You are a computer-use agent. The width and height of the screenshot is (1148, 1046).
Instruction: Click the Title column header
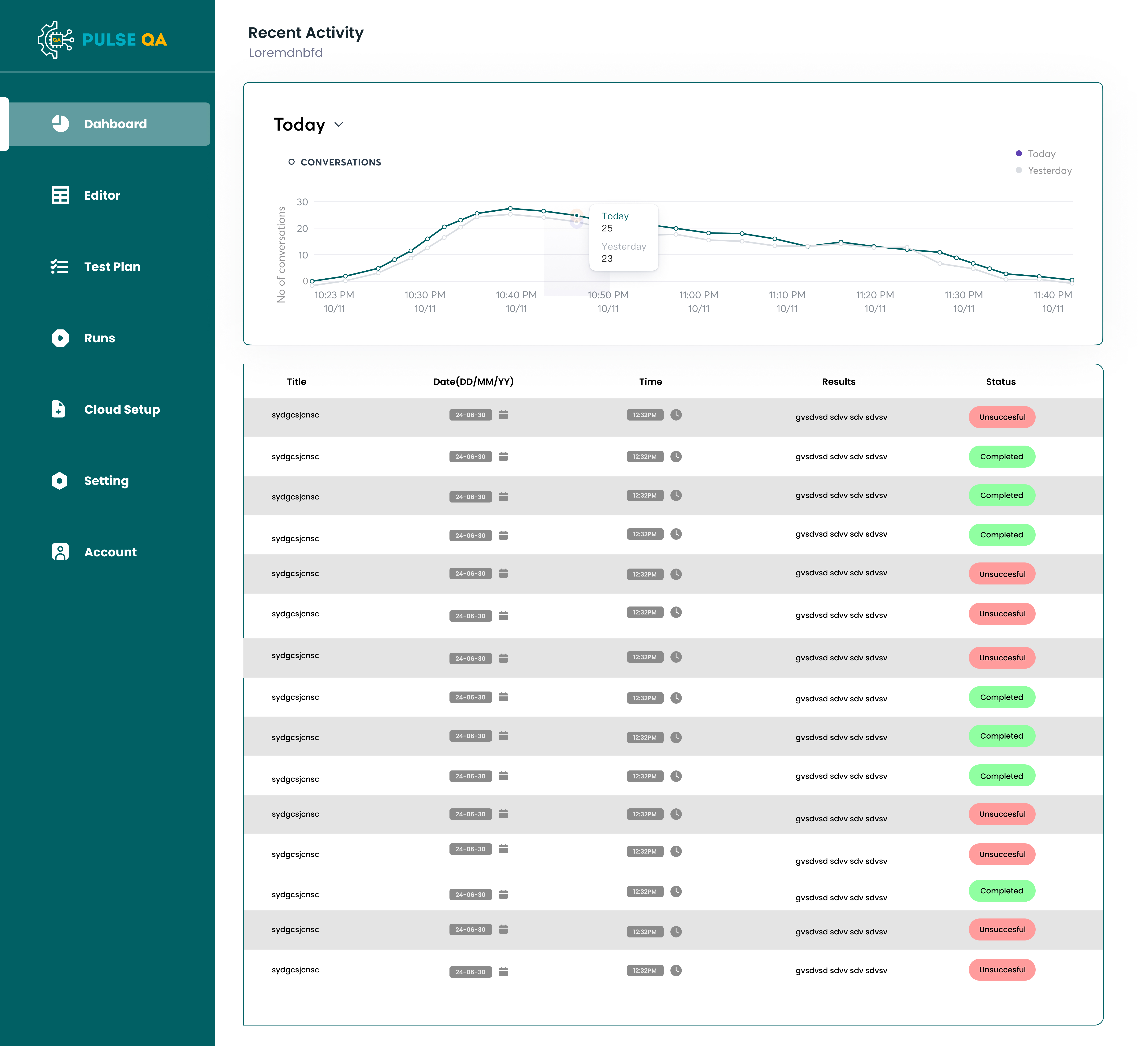[x=297, y=381]
